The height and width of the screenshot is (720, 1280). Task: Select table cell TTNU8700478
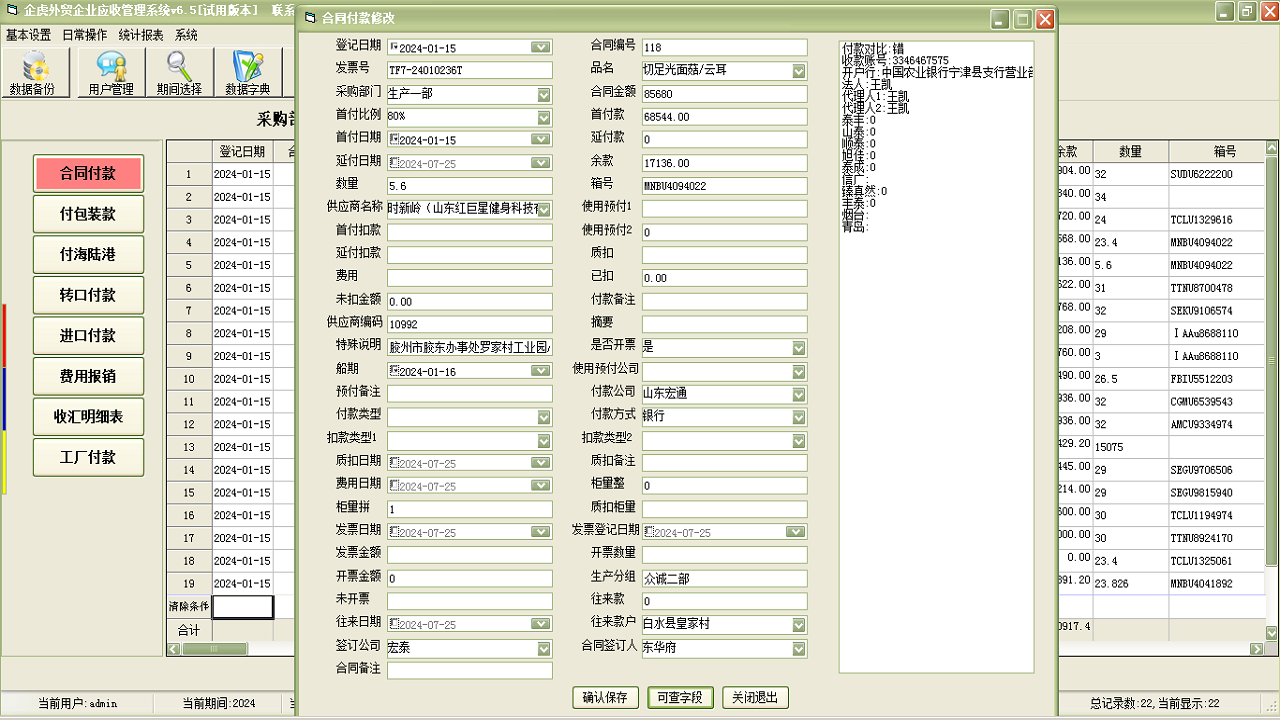[x=1216, y=288]
